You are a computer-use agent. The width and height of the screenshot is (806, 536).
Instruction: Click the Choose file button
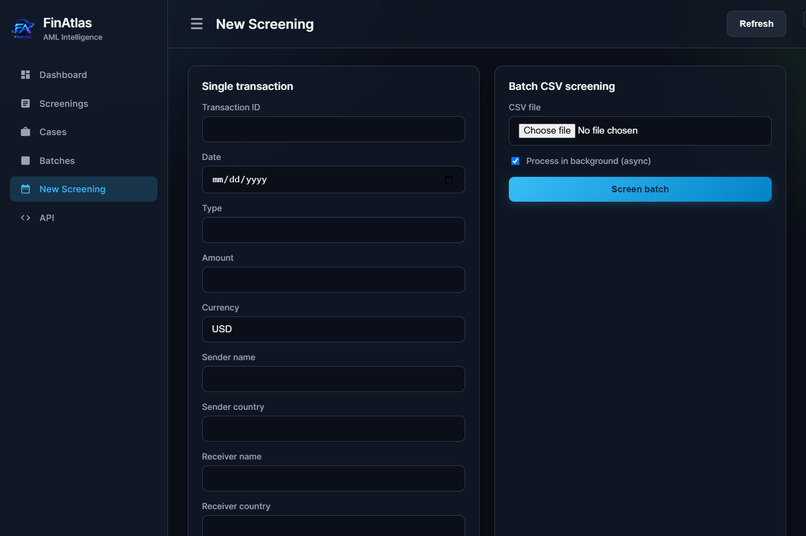point(546,131)
